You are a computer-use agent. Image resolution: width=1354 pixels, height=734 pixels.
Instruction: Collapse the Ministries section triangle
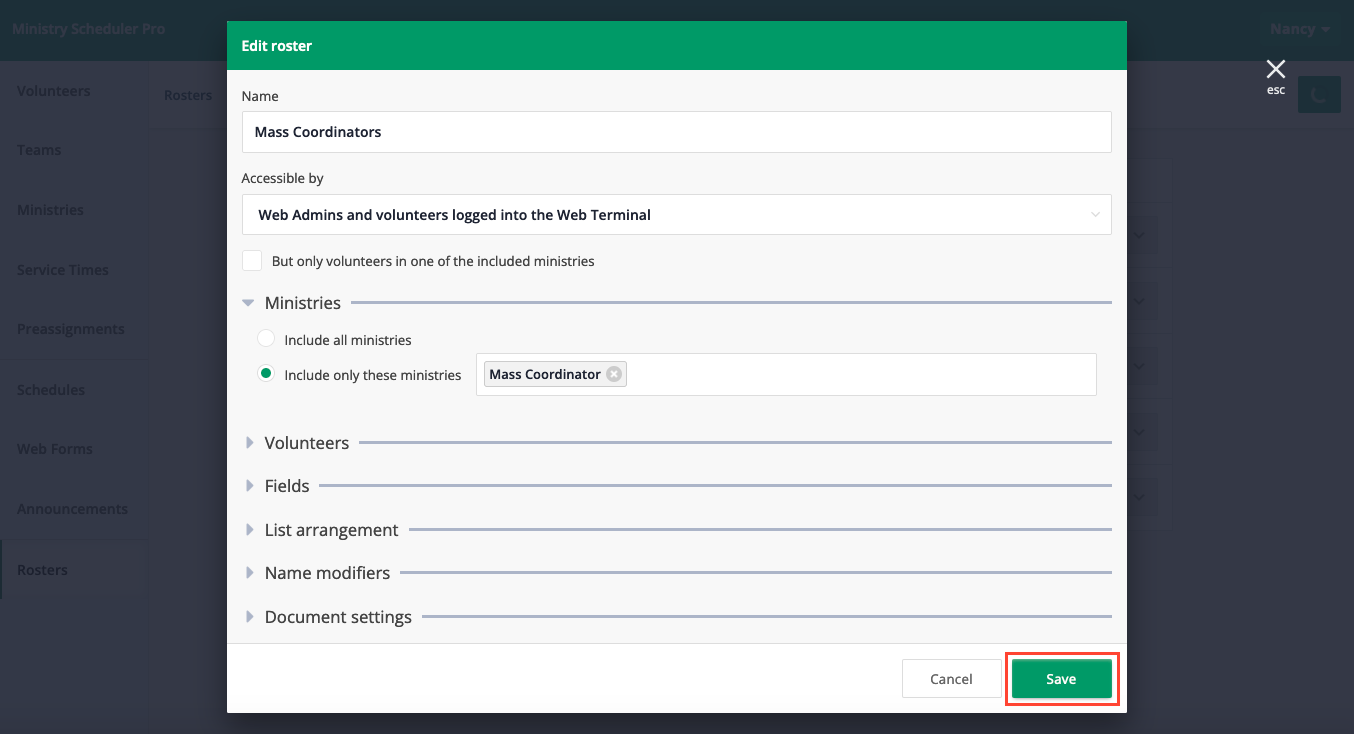click(x=248, y=303)
